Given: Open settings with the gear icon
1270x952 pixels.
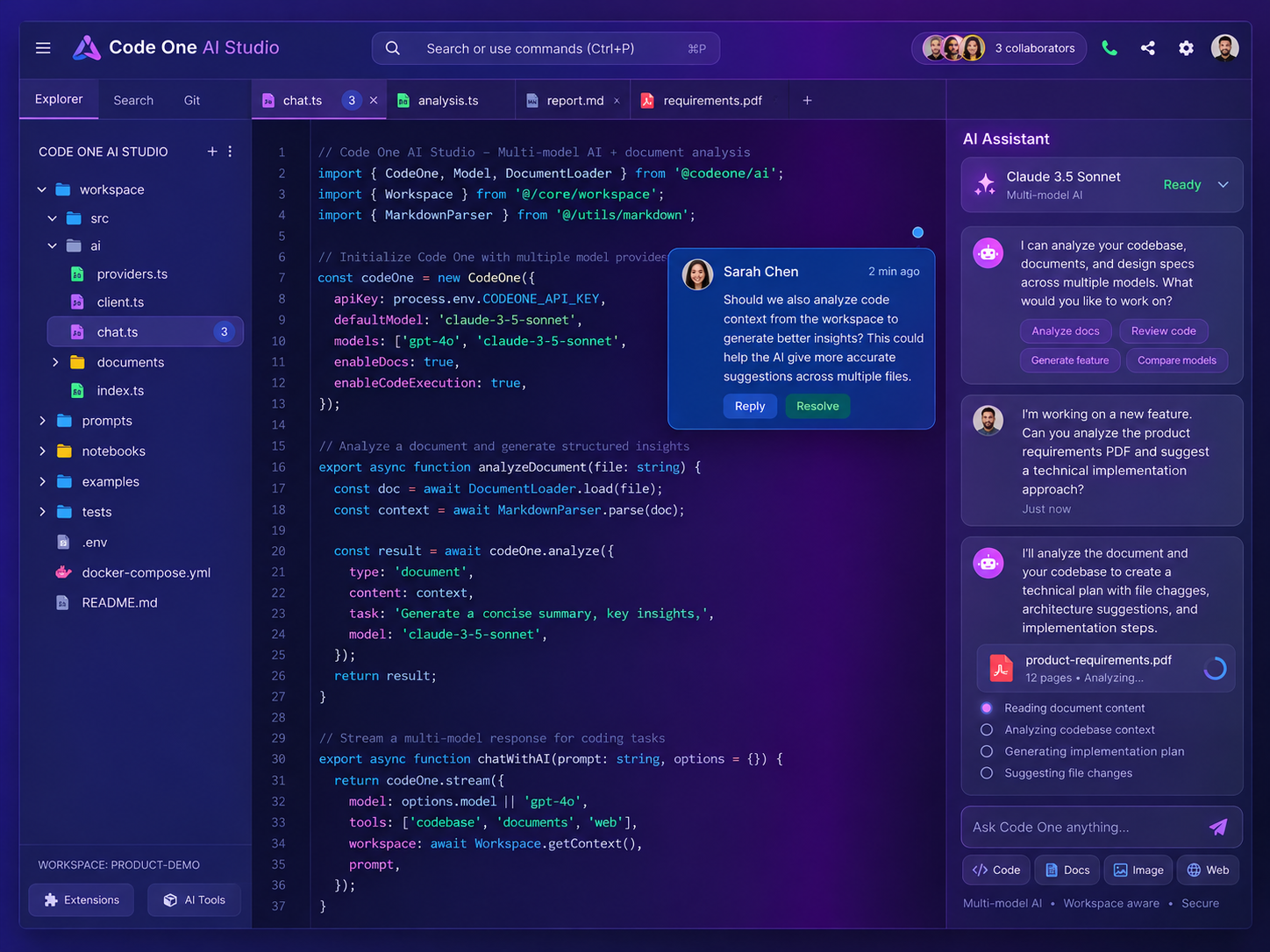Looking at the screenshot, I should pyautogui.click(x=1186, y=48).
